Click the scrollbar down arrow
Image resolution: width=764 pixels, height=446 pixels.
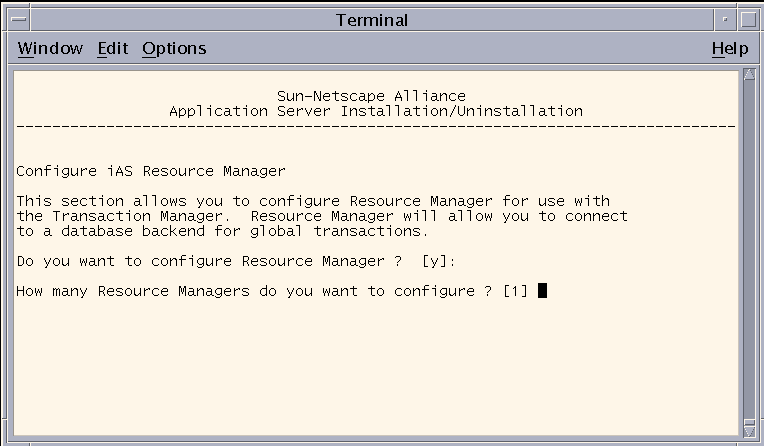coord(749,431)
